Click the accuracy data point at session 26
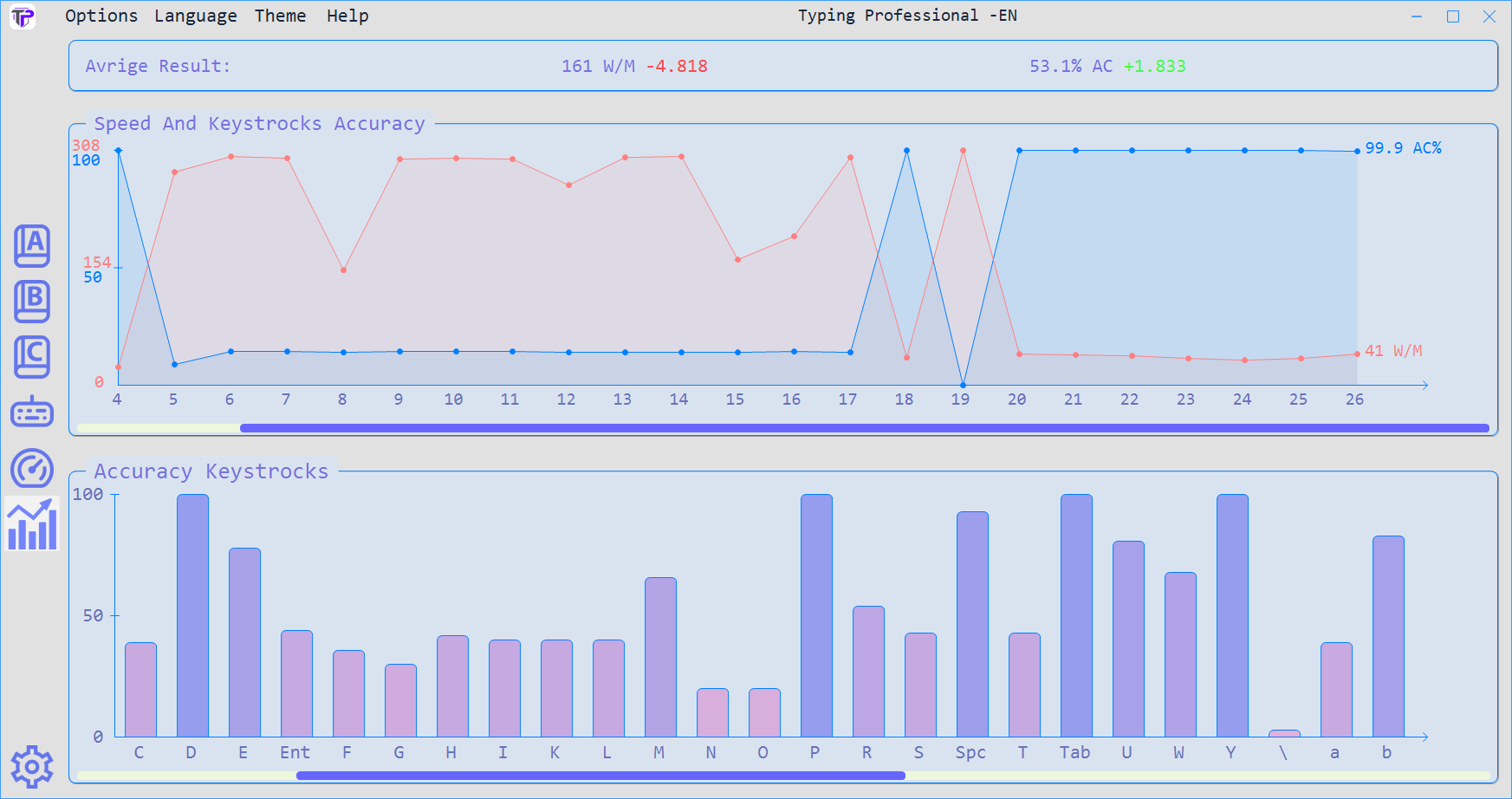 tap(1357, 152)
